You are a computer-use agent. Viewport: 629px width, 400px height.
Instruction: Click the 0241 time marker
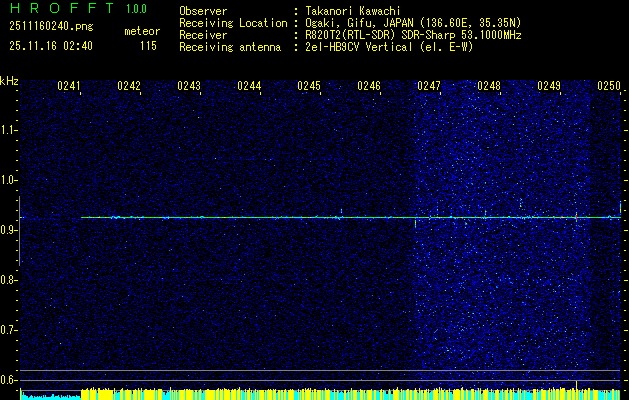coord(69,86)
